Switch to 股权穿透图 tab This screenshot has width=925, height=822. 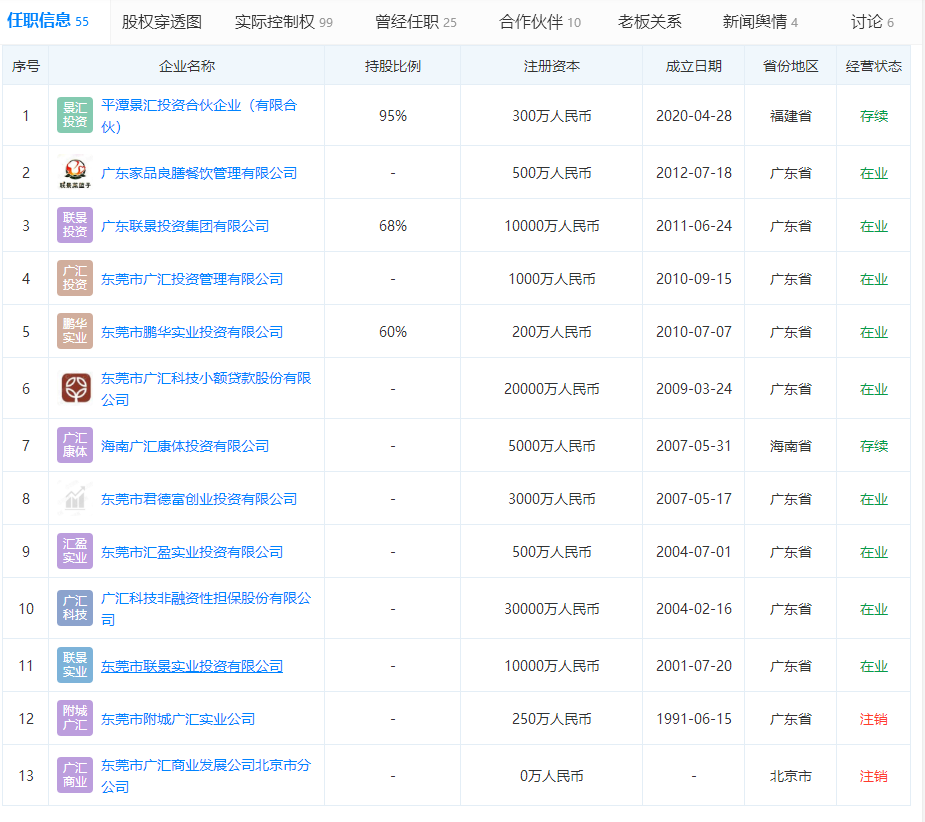click(x=162, y=22)
